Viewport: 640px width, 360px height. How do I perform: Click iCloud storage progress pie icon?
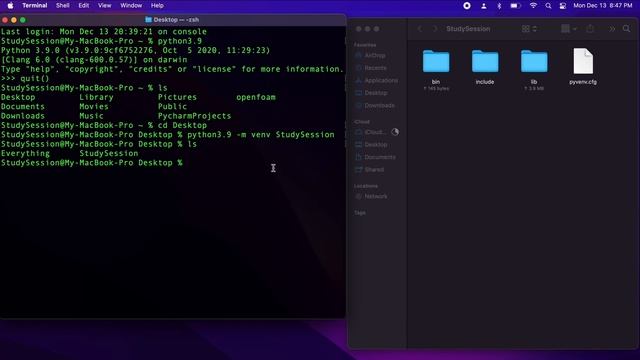click(x=395, y=132)
